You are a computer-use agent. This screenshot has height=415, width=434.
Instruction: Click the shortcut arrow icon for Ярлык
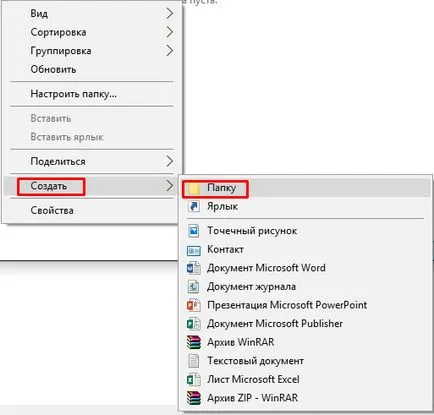193,206
